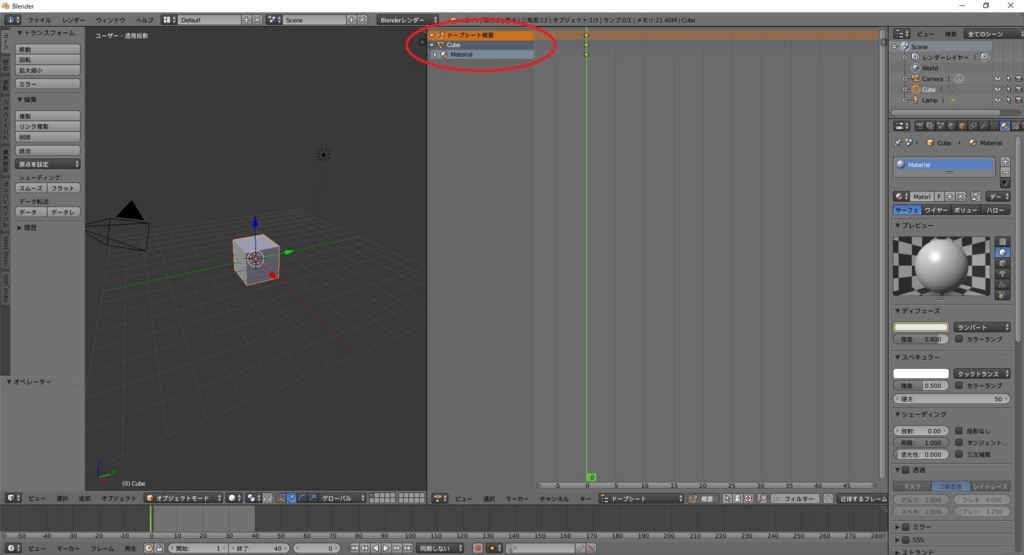Open the レンダー menu

(73, 20)
